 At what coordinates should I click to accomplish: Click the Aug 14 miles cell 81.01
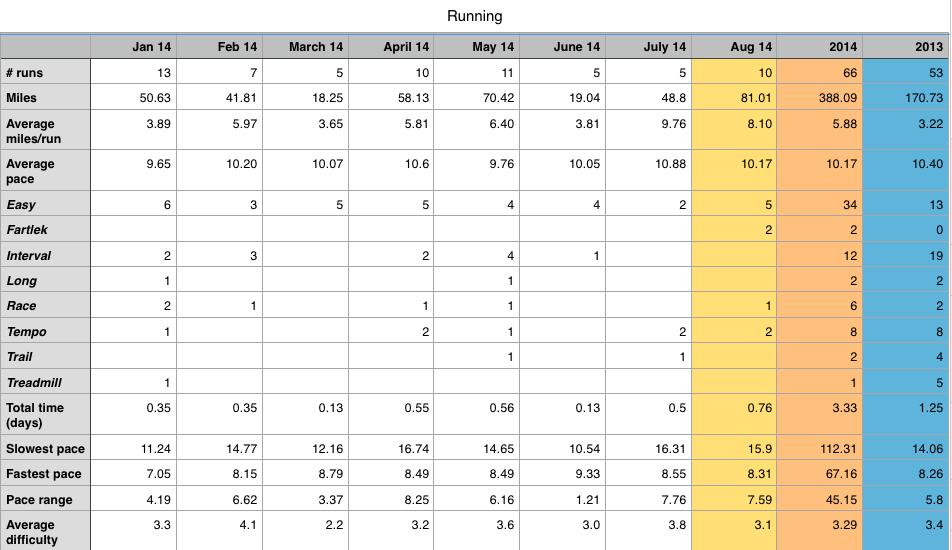[734, 97]
